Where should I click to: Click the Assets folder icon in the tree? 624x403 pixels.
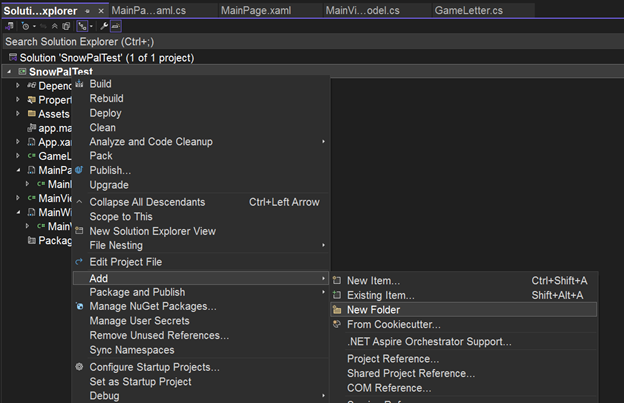click(x=32, y=114)
